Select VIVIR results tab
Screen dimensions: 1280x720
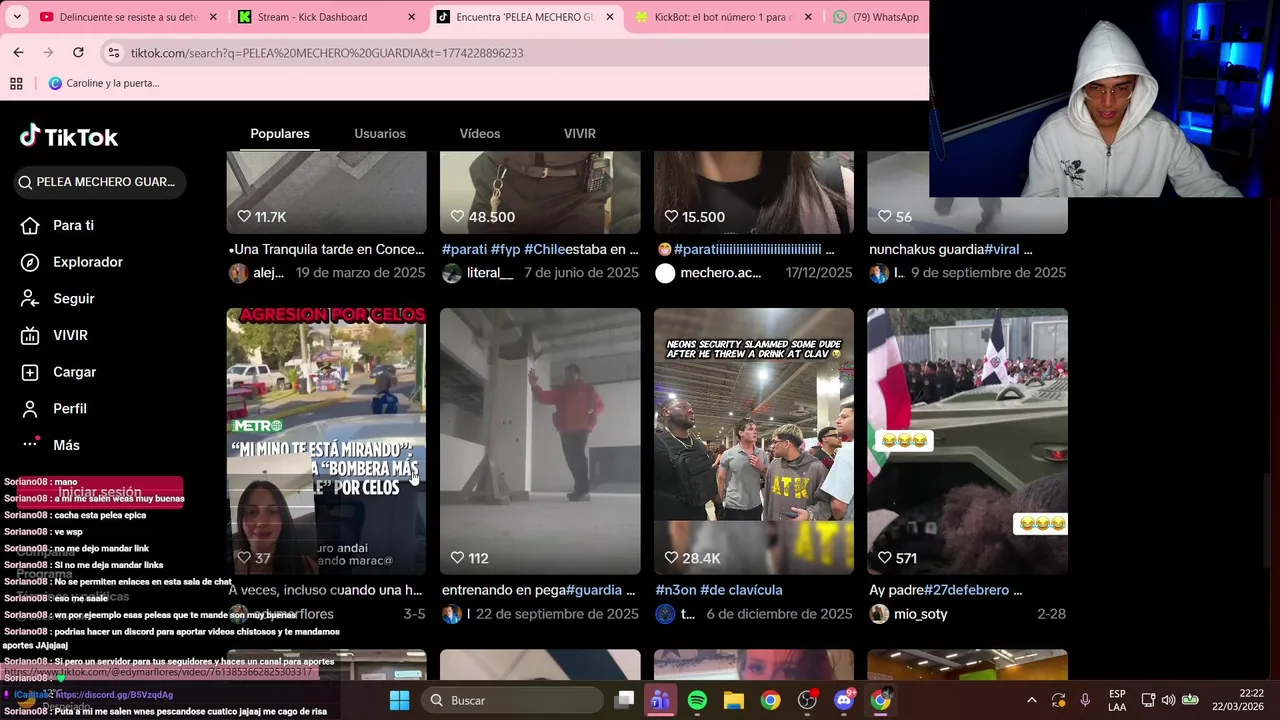tap(580, 133)
